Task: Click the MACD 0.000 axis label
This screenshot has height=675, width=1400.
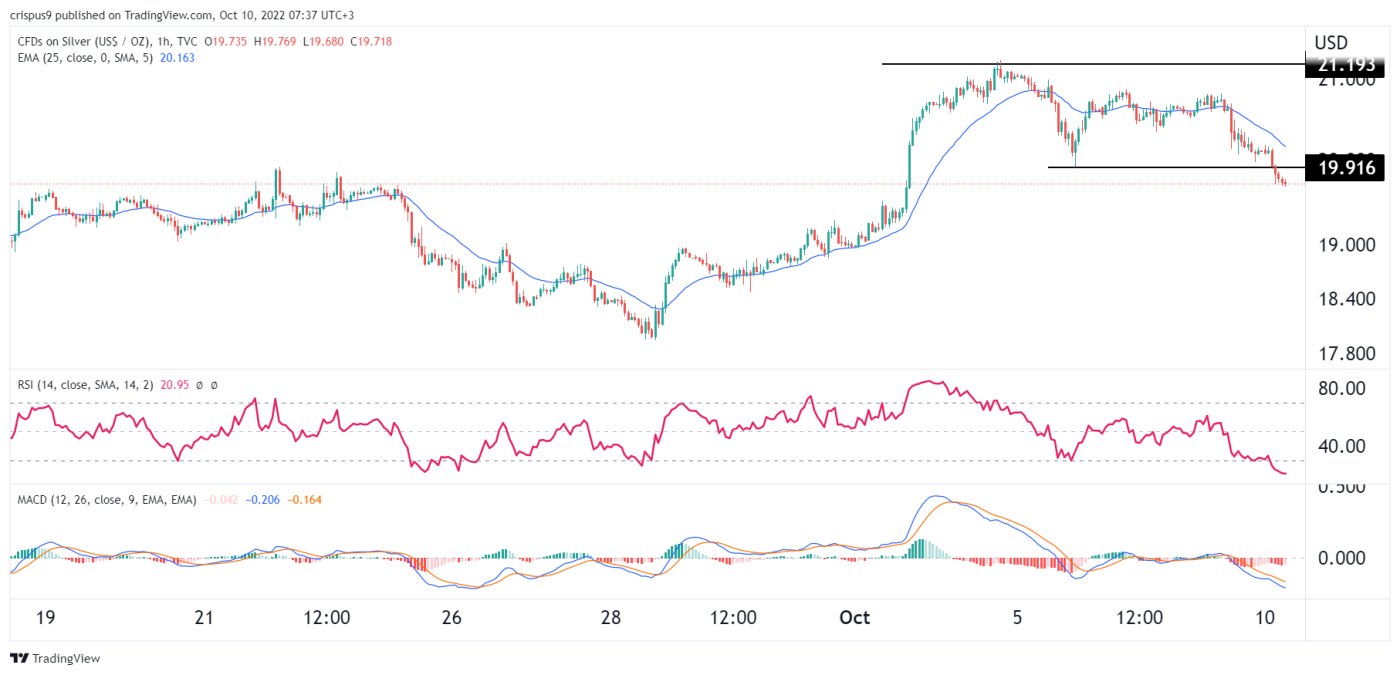Action: [1340, 558]
